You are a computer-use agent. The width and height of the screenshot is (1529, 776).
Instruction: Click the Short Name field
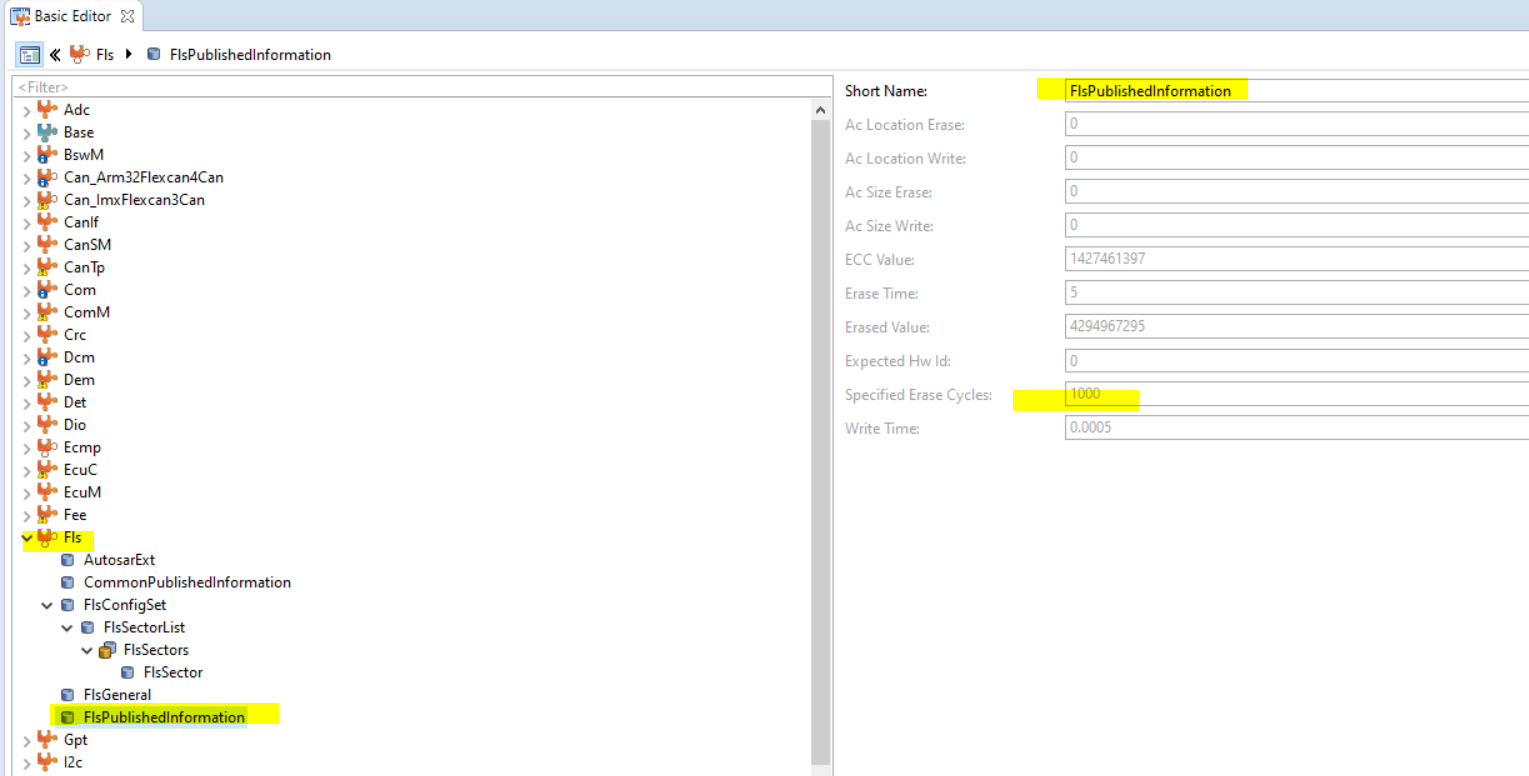click(x=1296, y=90)
